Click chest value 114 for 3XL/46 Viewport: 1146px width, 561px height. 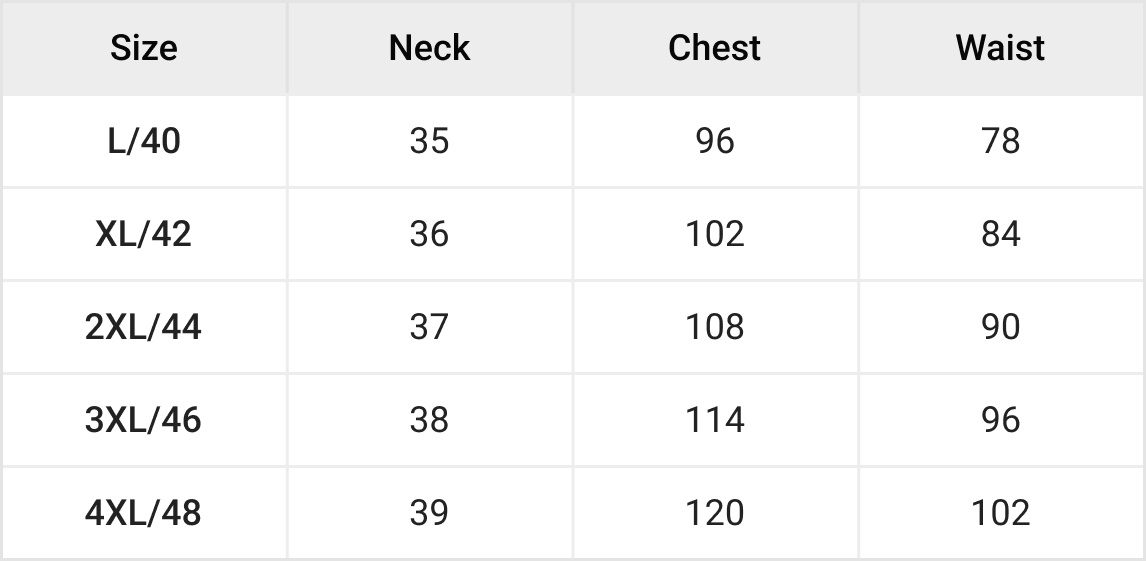point(714,420)
